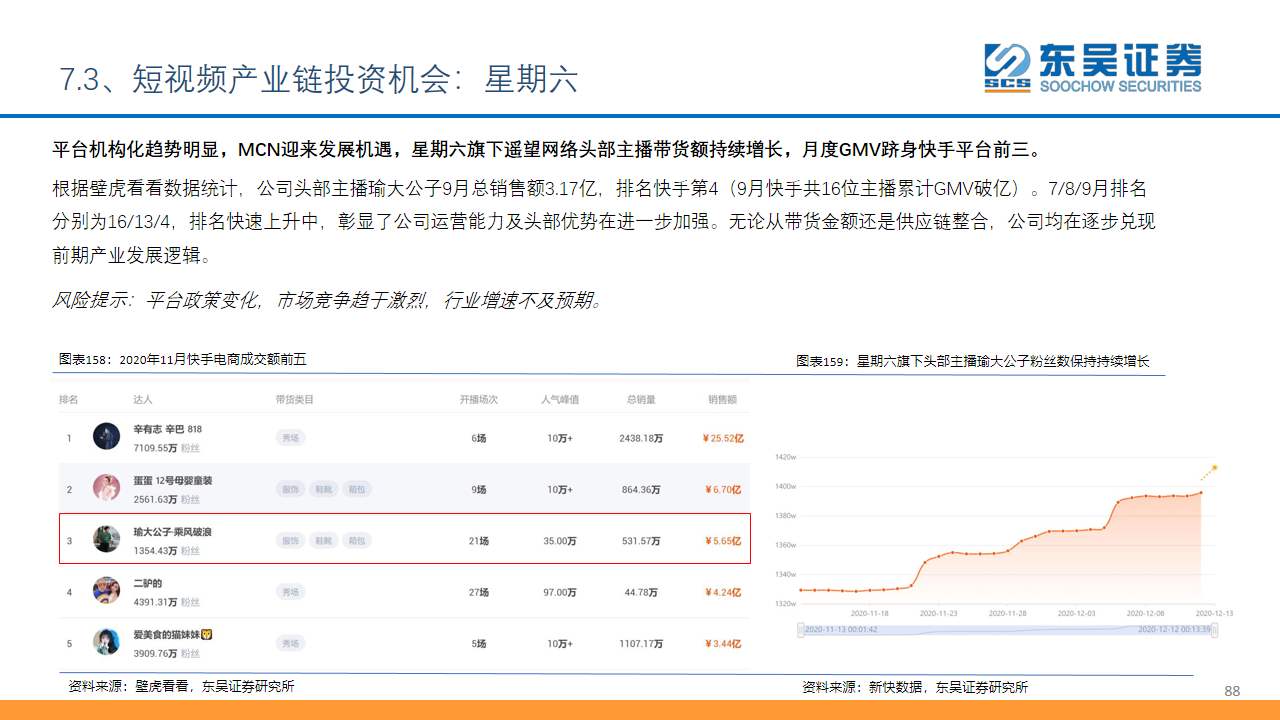
Task: Click 箱包 tag in 蛋蛋 row
Action: click(355, 489)
